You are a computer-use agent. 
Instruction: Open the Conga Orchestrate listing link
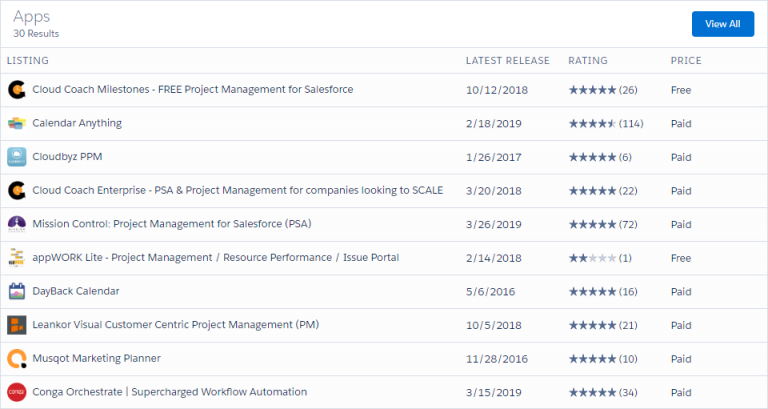169,392
